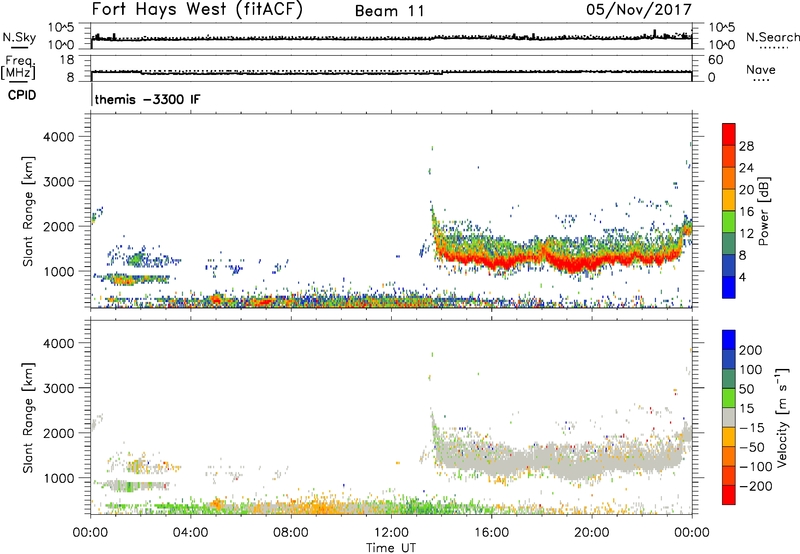Click the Freq. [MHz] axis label
Screen dimensions: 800x554
pyautogui.click(x=18, y=68)
